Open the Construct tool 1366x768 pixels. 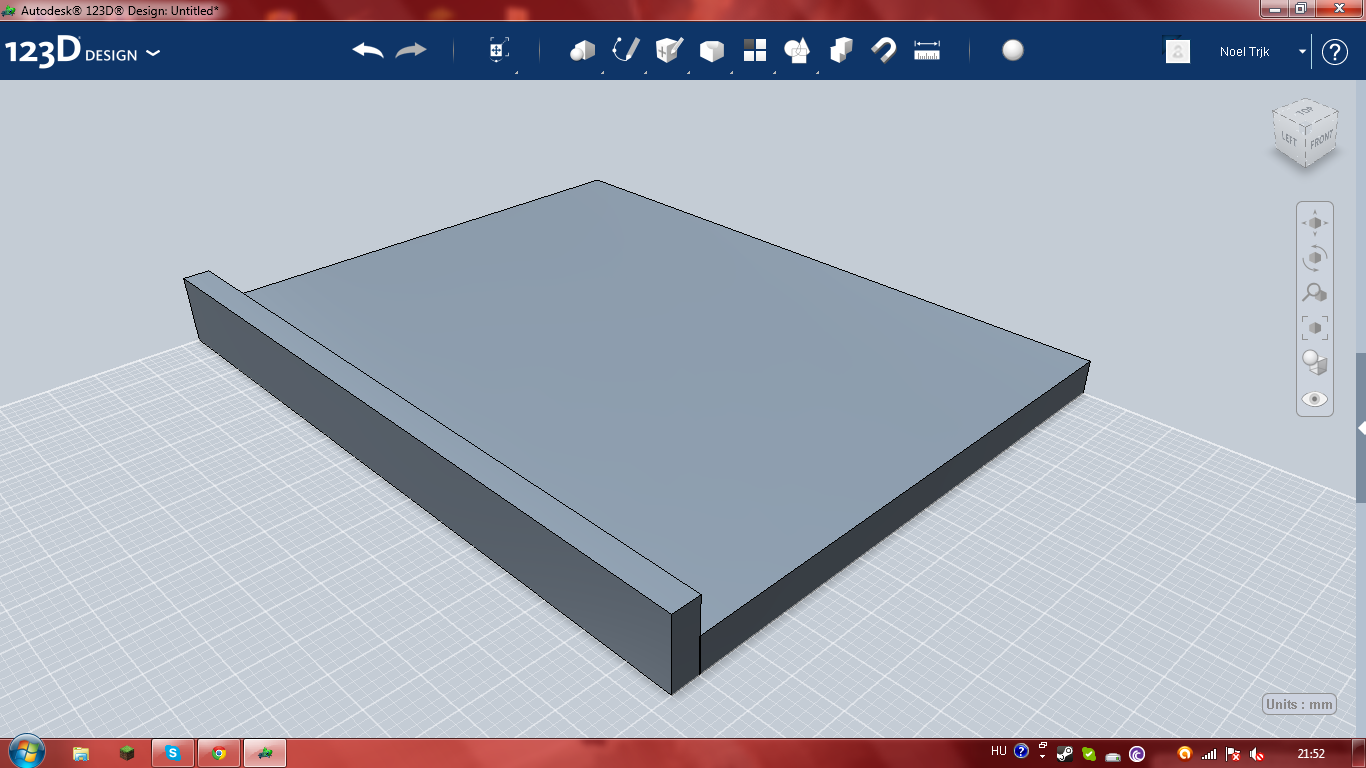point(669,51)
